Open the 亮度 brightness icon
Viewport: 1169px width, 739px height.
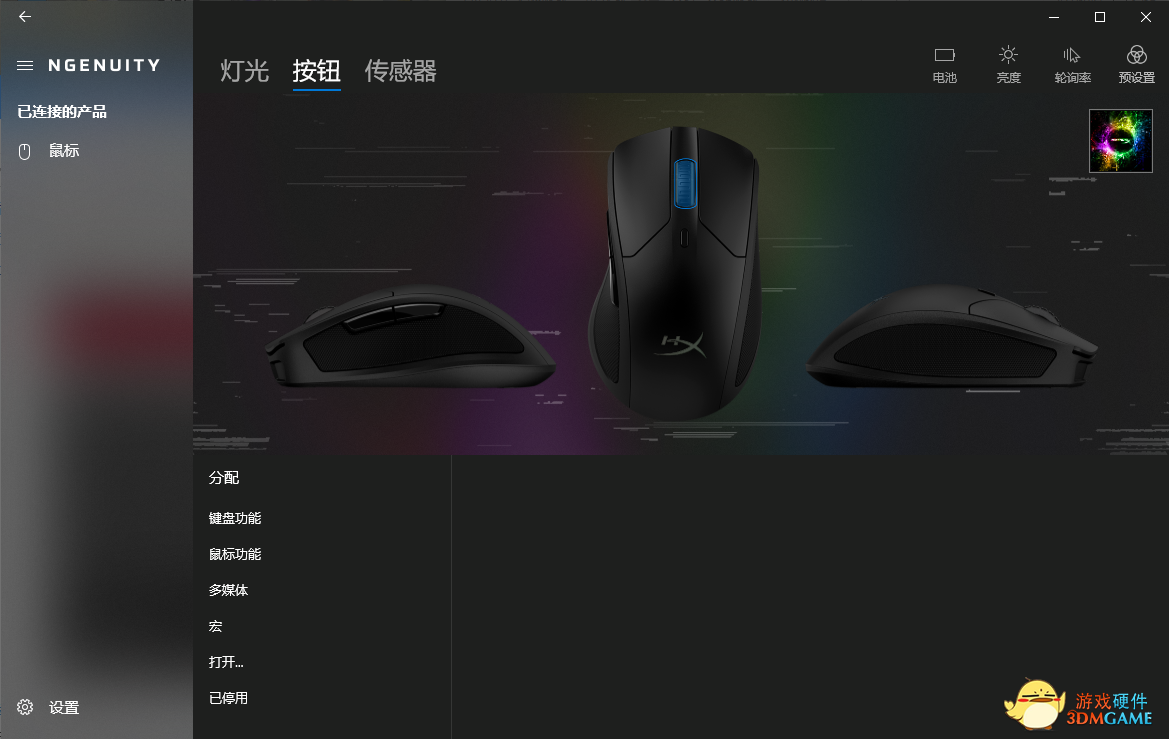[x=1008, y=55]
